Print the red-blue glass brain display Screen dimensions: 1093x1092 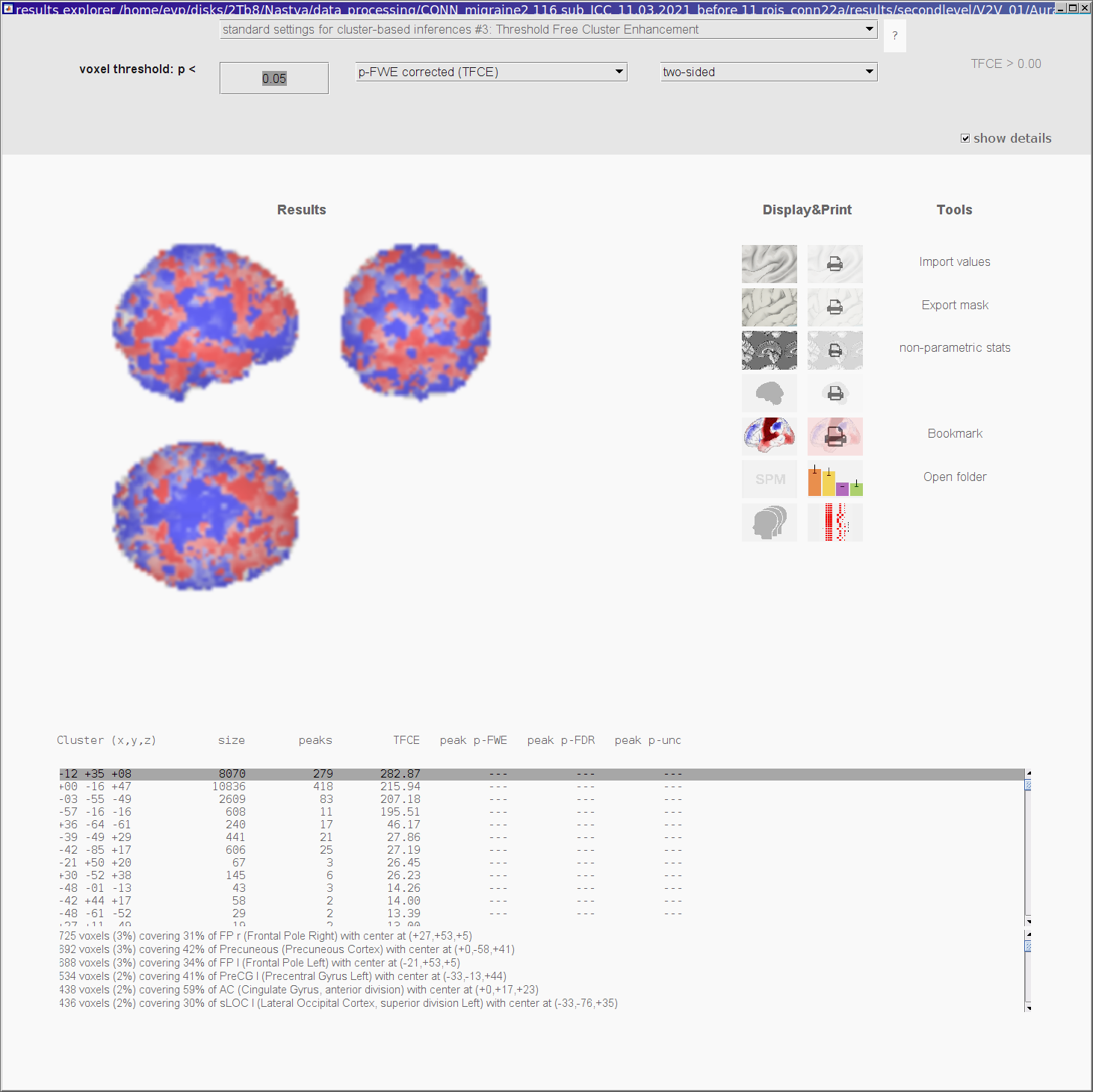tap(835, 436)
